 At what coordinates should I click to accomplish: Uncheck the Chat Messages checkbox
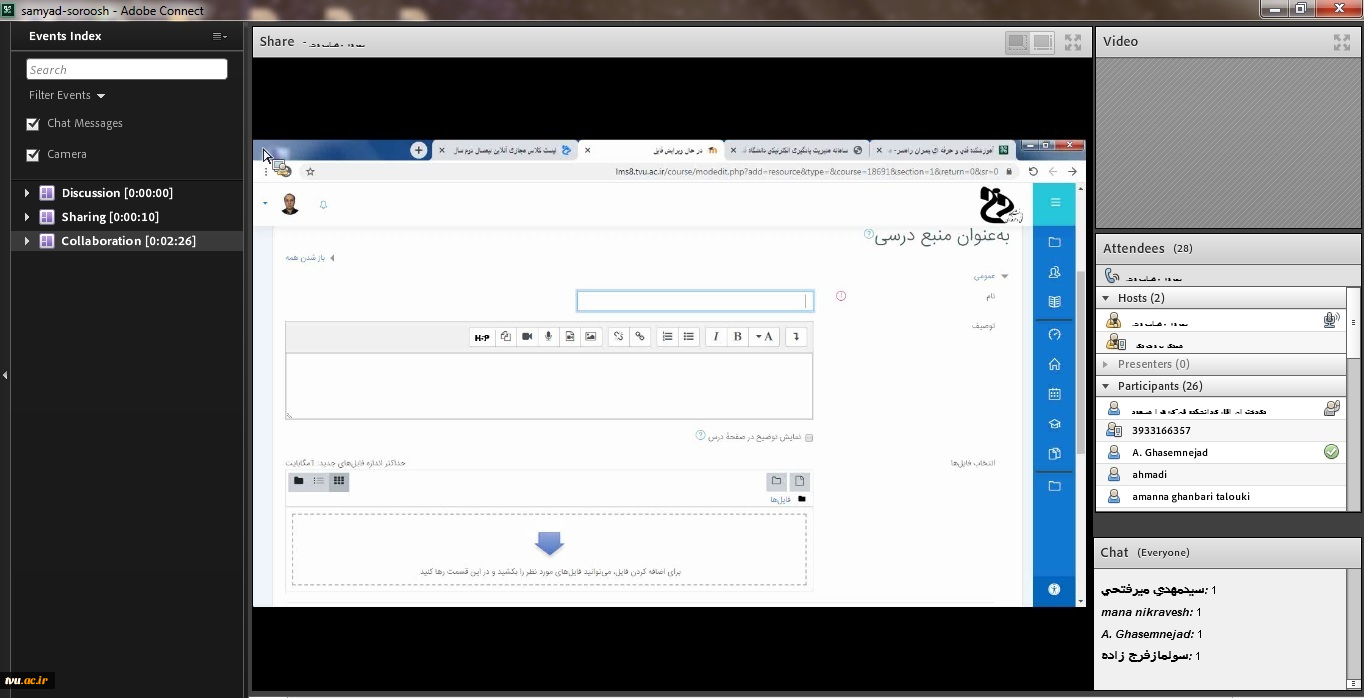pos(33,124)
